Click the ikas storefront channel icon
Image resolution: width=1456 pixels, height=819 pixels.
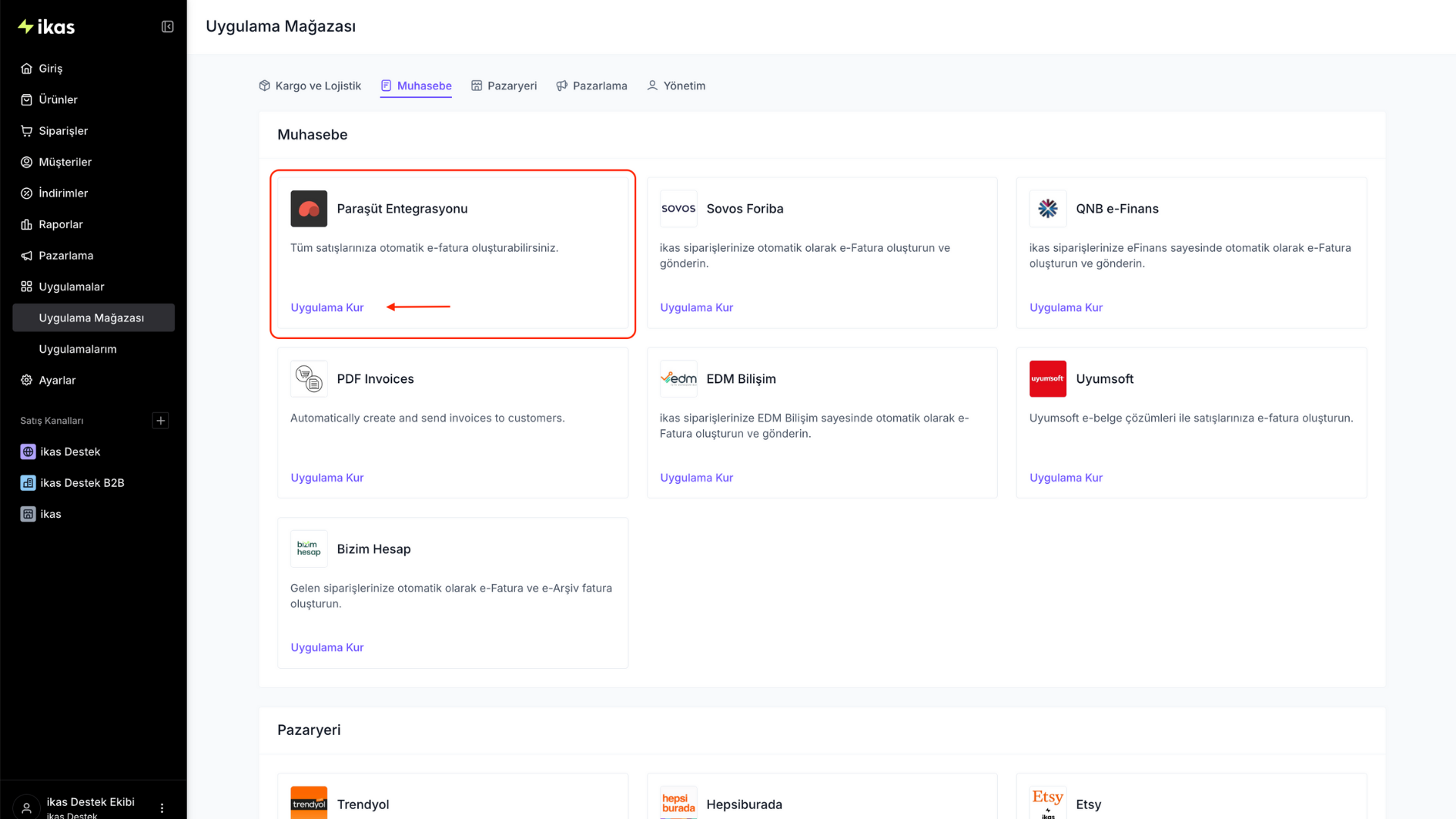point(28,513)
